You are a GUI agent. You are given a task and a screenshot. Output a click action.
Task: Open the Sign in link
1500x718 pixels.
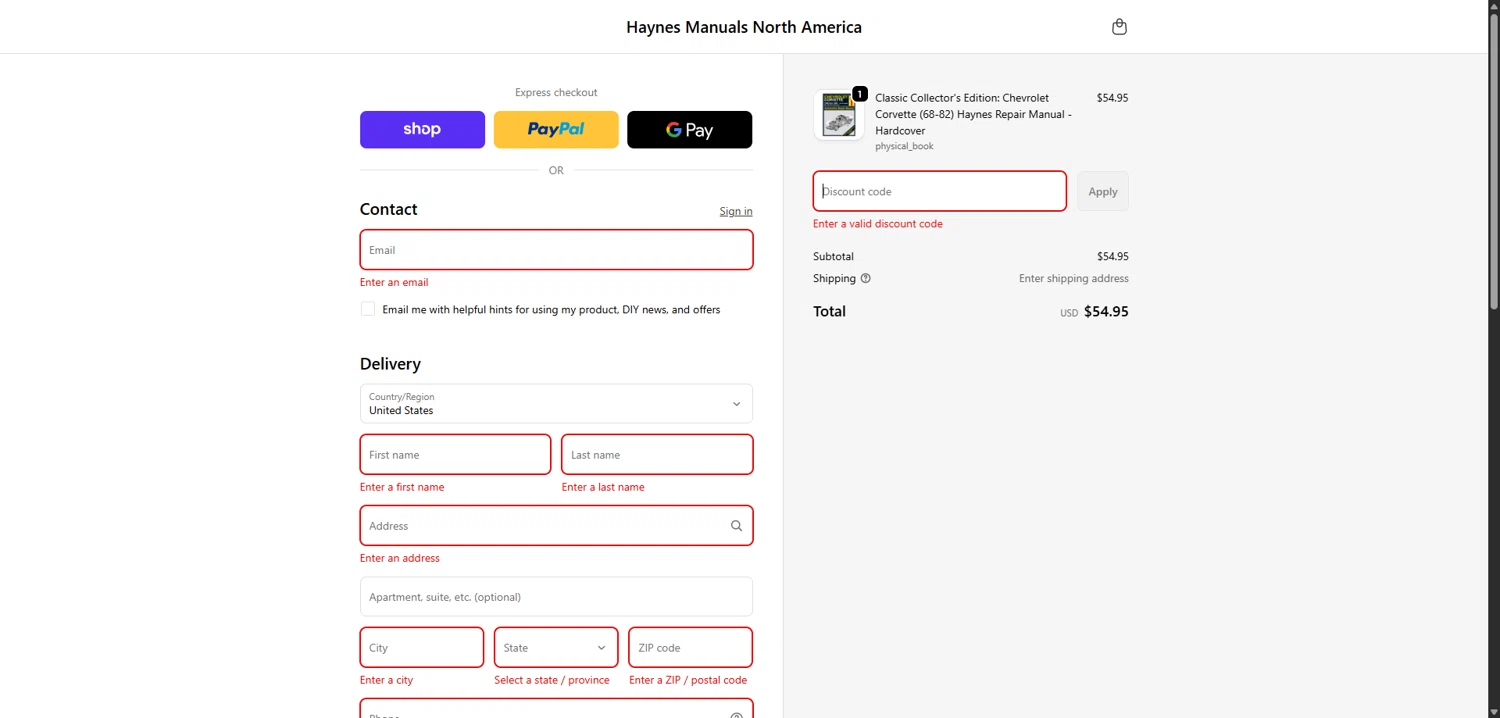(736, 211)
